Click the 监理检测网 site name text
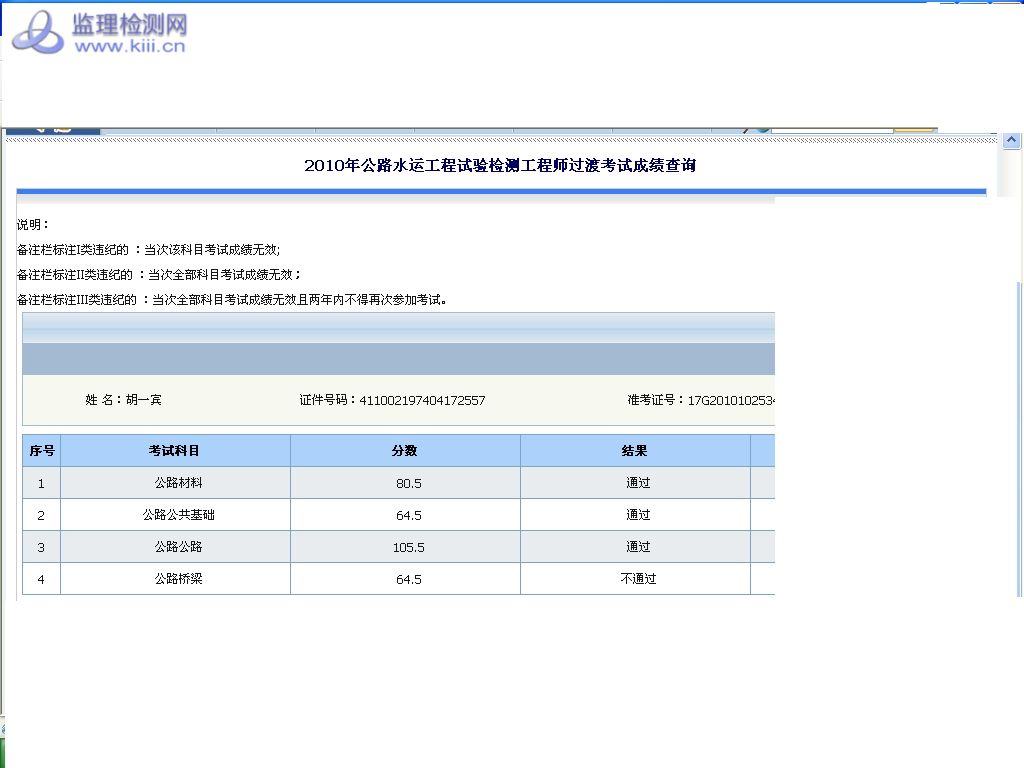The height and width of the screenshot is (768, 1024). click(129, 24)
